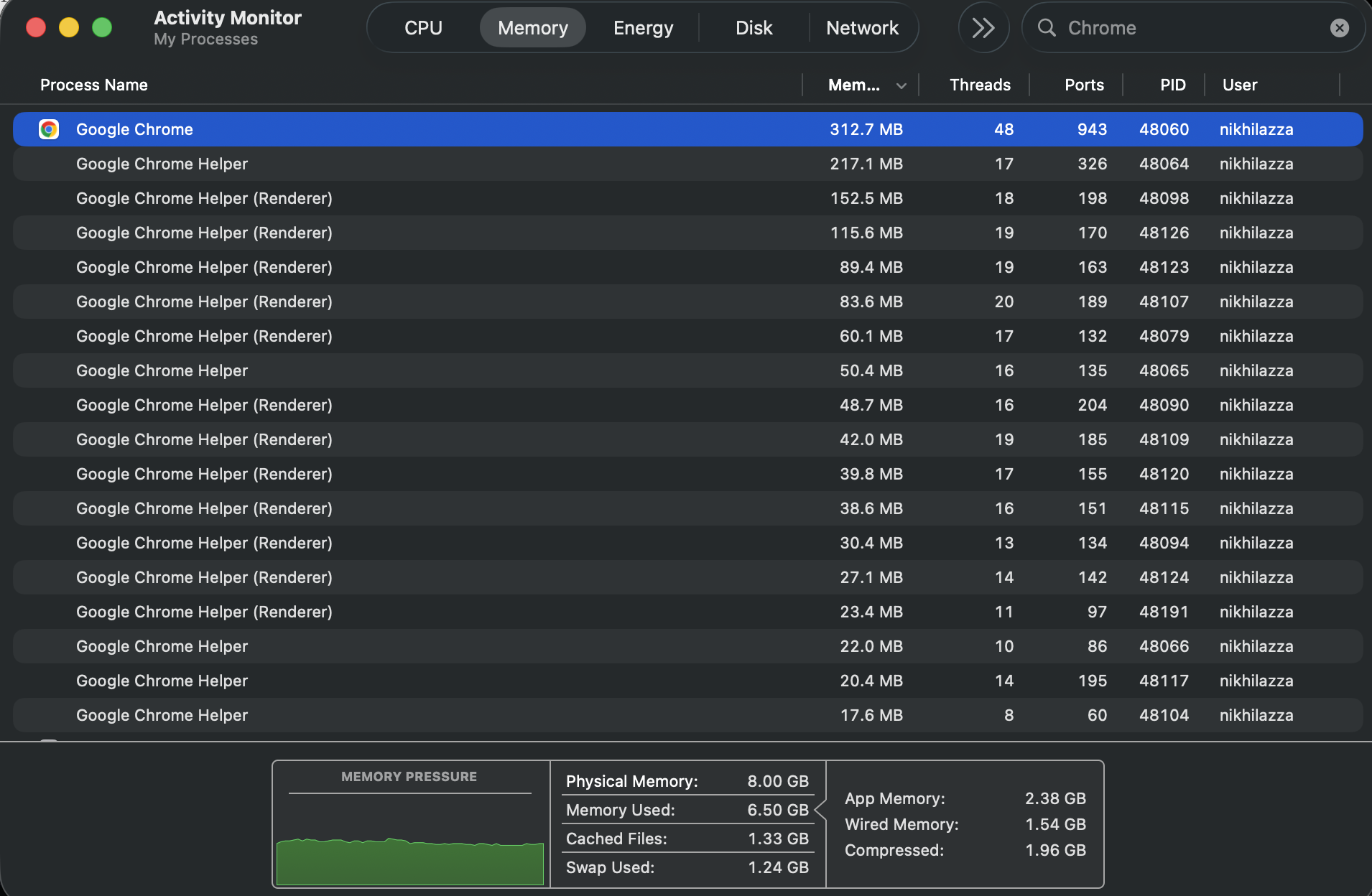View the Disk tab

754,27
